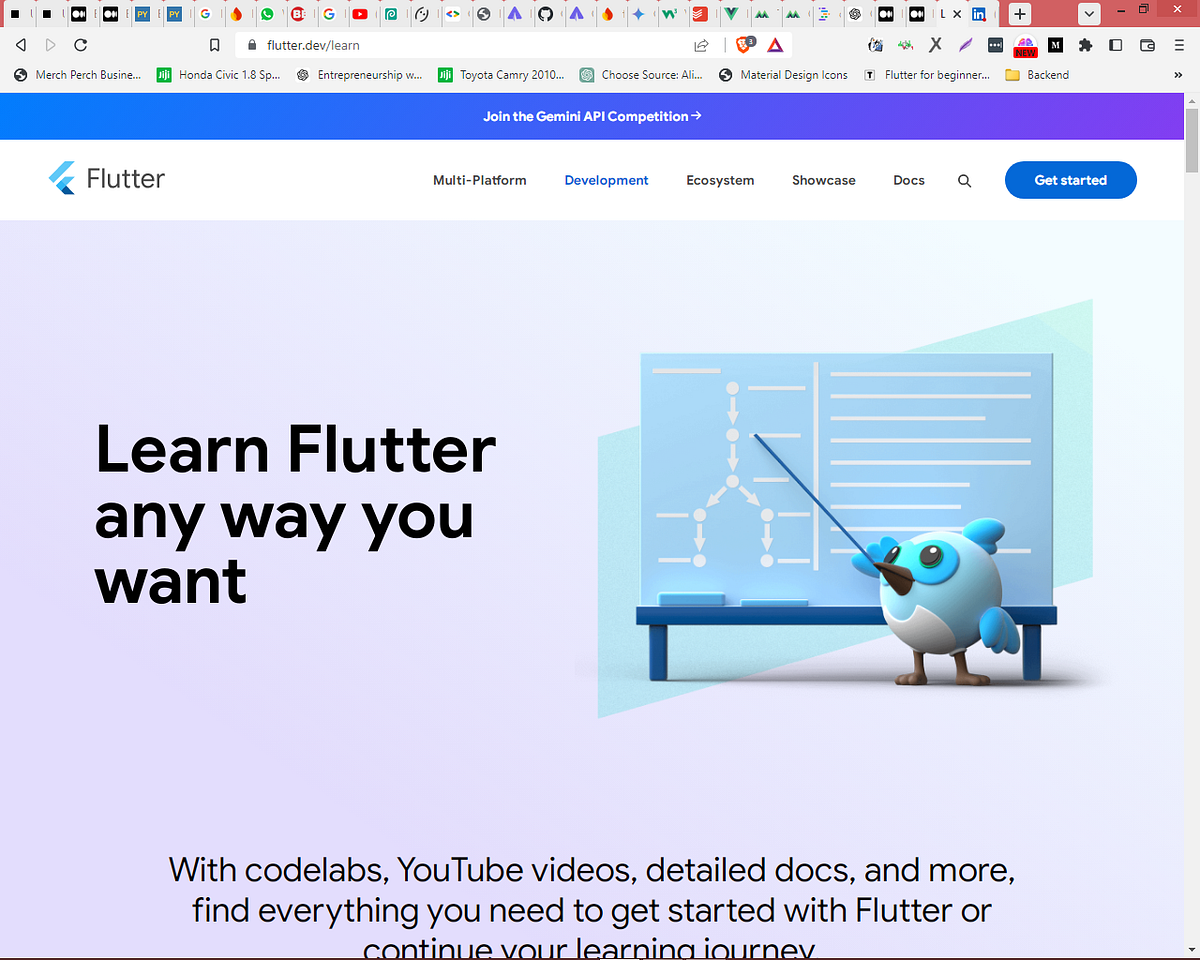Viewport: 1200px width, 960px height.
Task: Share this page using the share icon
Action: tap(701, 45)
